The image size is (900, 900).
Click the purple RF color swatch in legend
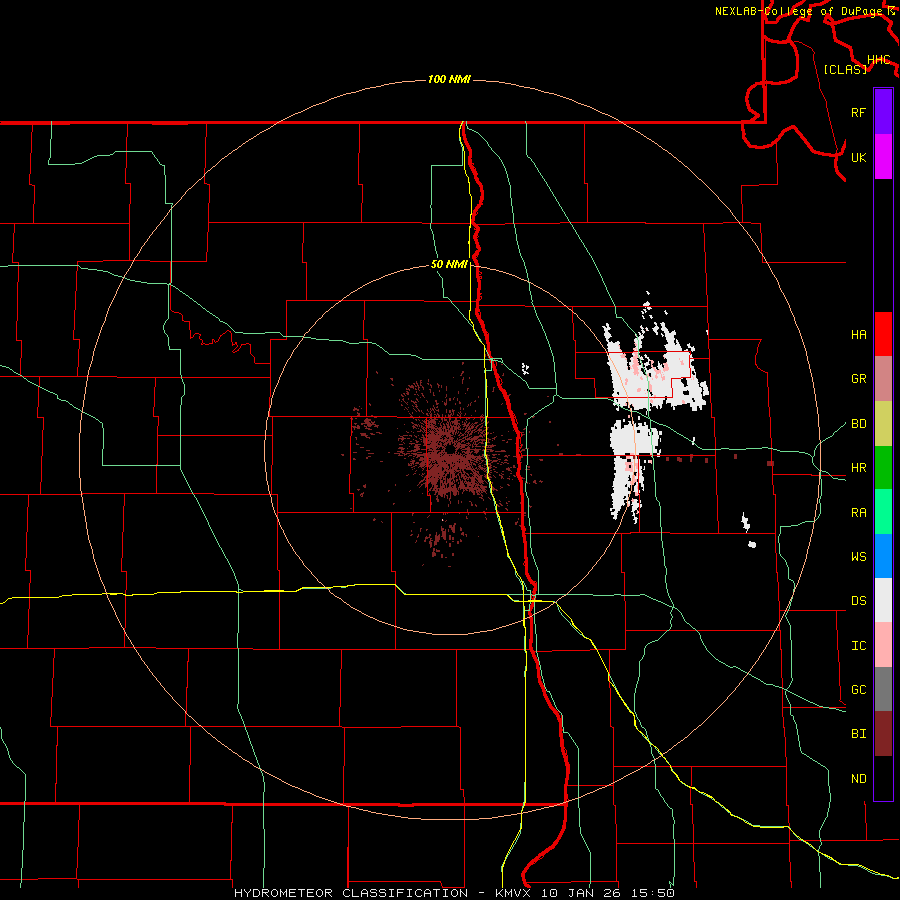[x=883, y=112]
